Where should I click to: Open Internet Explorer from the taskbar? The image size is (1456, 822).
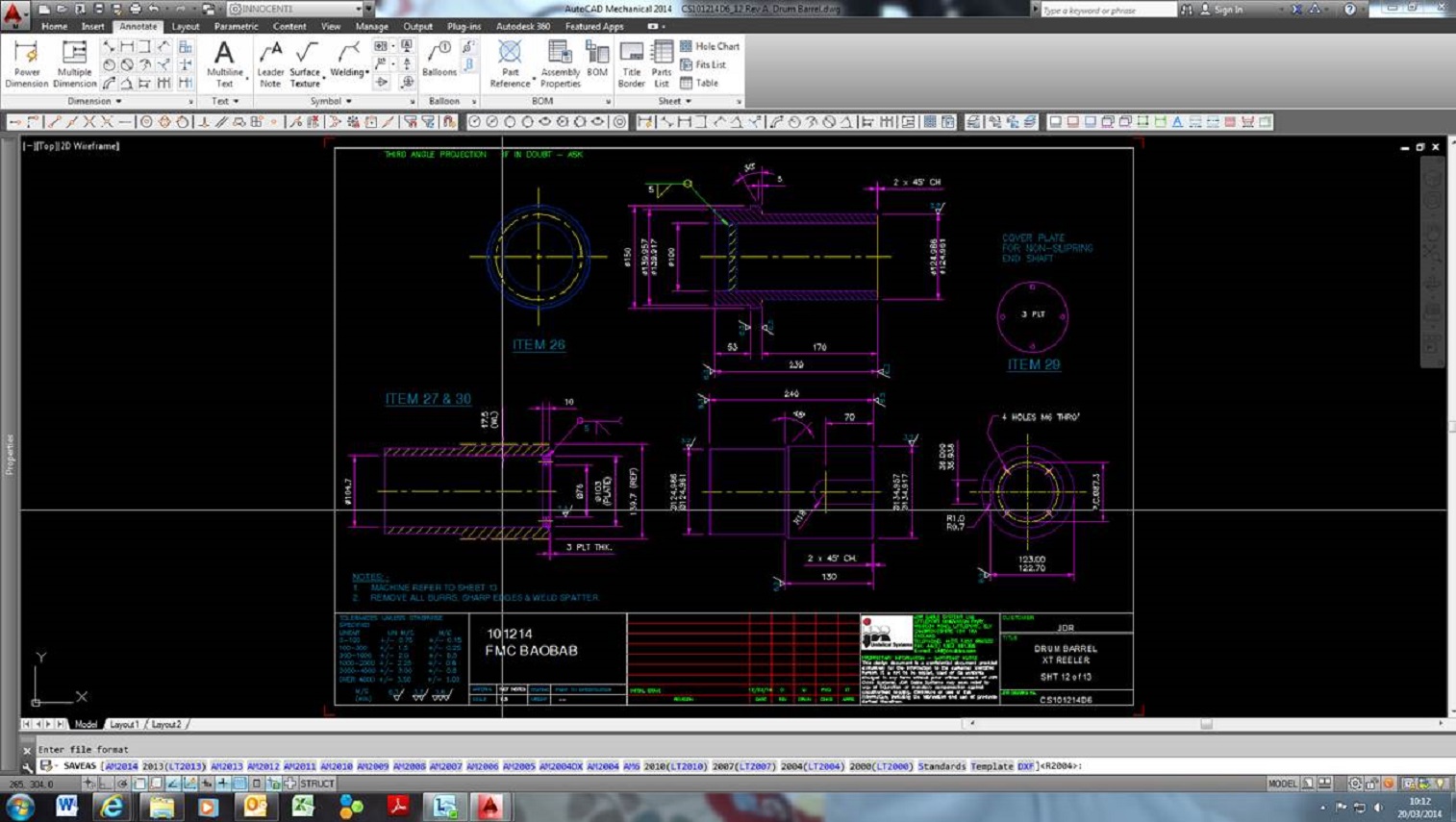coord(113,807)
